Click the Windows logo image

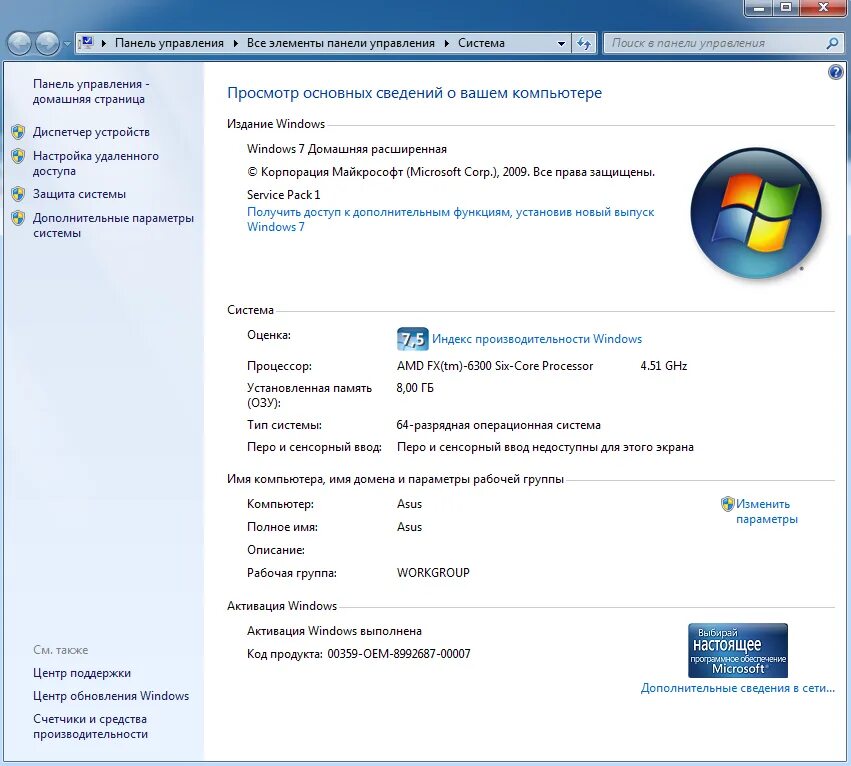(756, 213)
